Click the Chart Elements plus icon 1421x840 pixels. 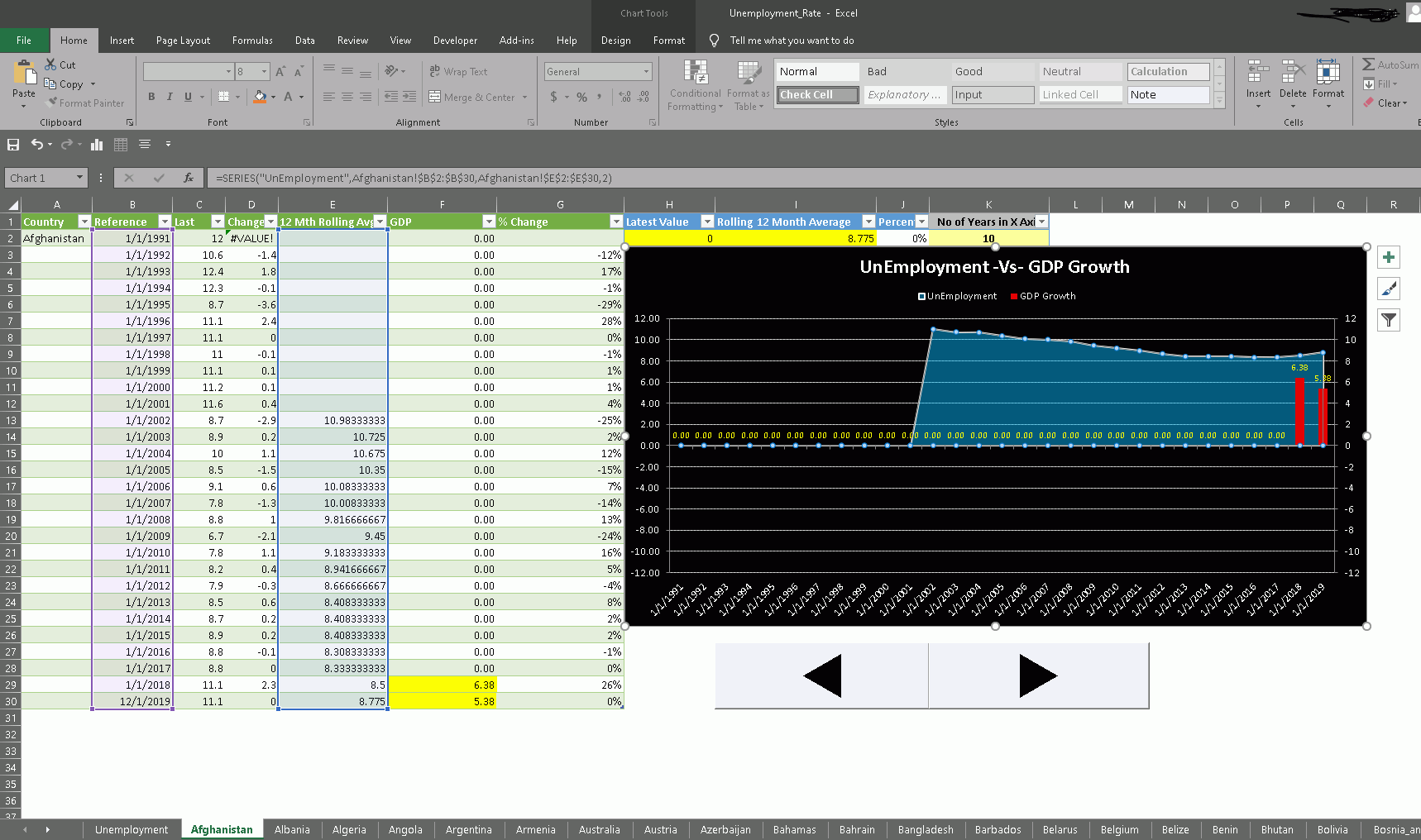[x=1388, y=257]
